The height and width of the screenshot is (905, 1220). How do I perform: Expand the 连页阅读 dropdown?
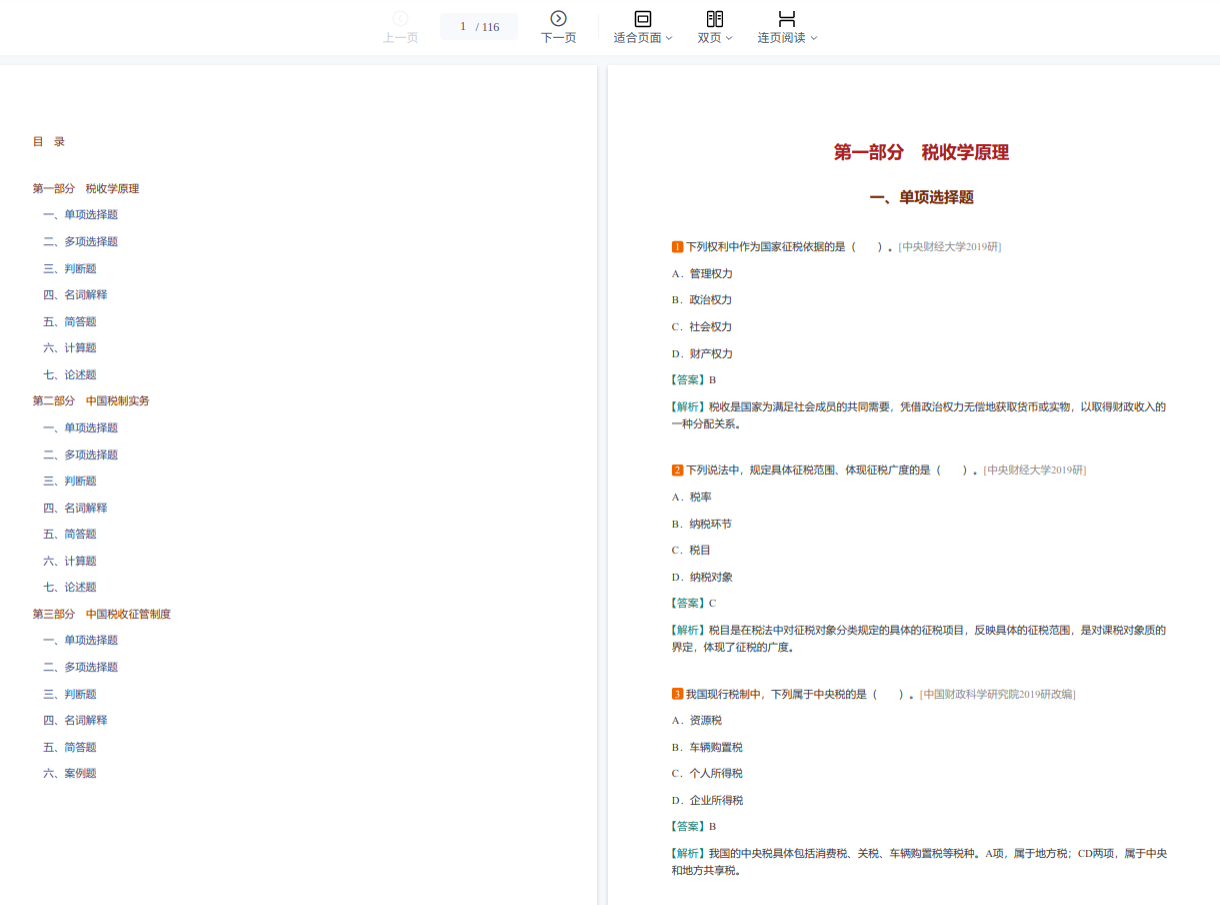787,38
